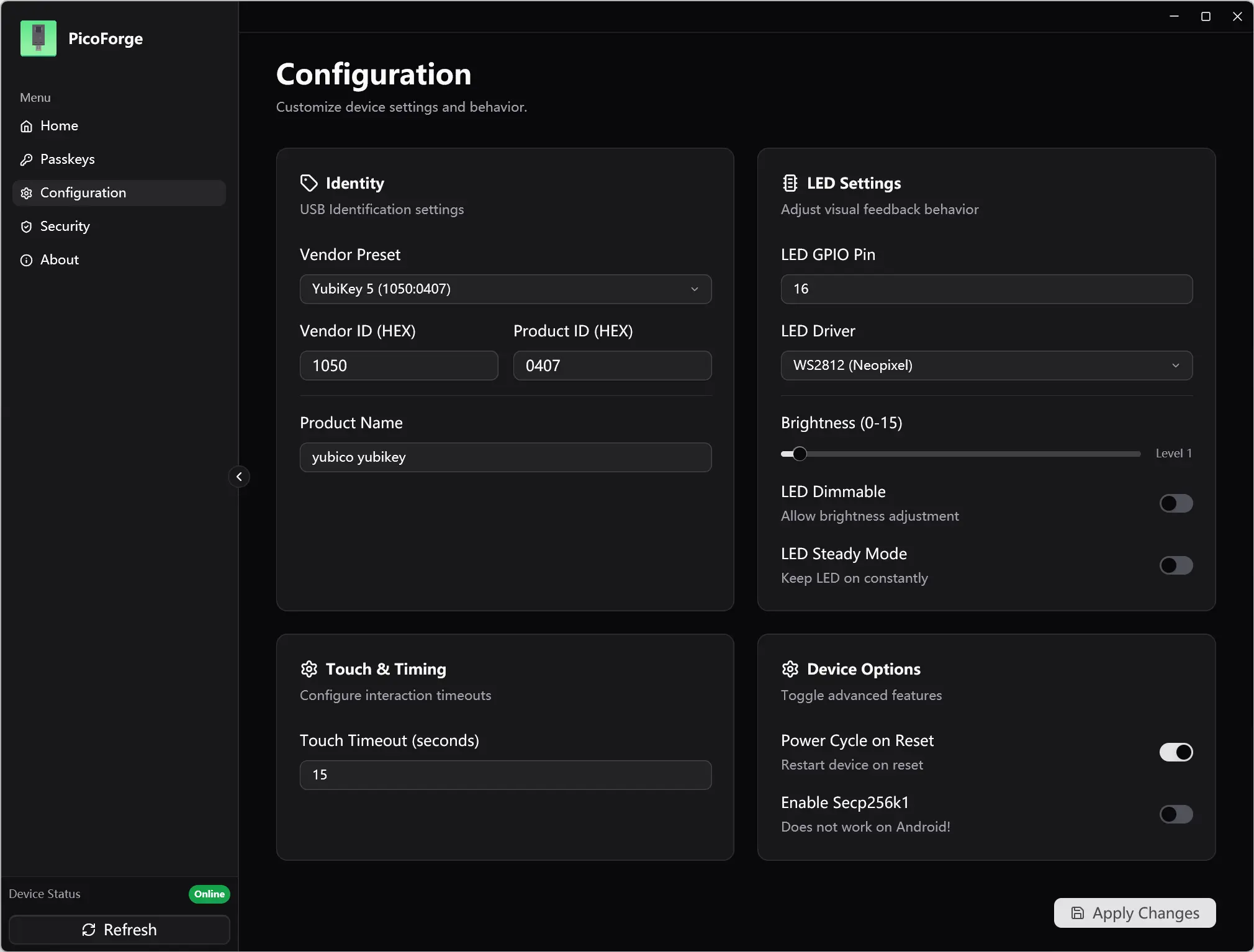Collapse the sidebar with chevron button
This screenshot has height=952, width=1254.
(x=239, y=477)
